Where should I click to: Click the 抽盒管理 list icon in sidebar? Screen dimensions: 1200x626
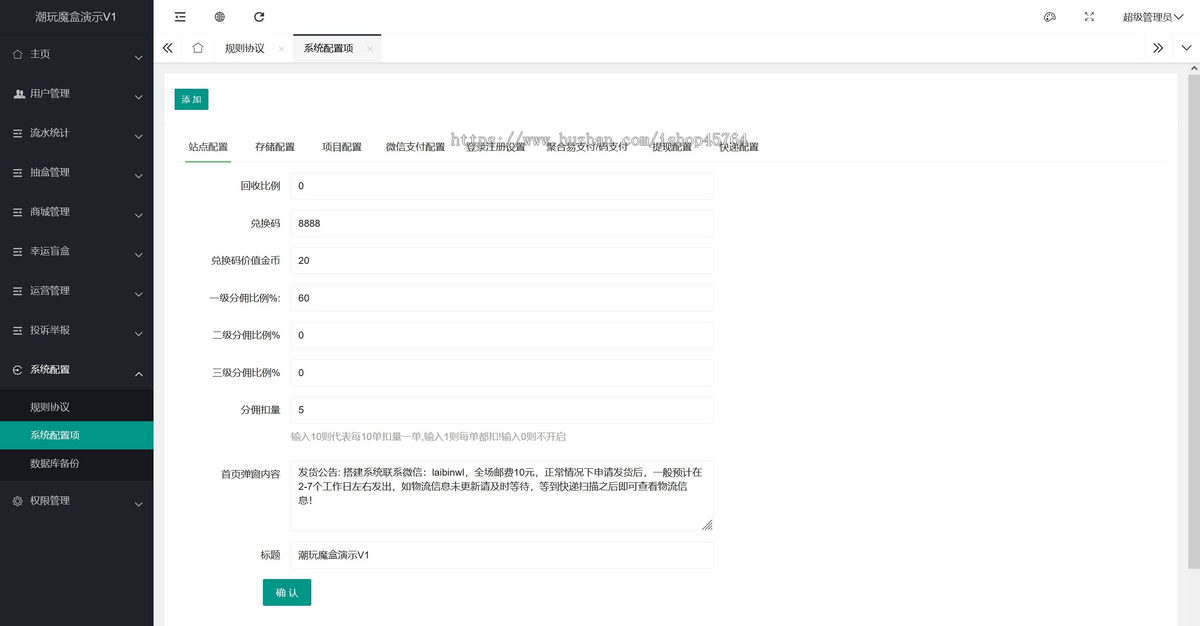pyautogui.click(x=18, y=173)
